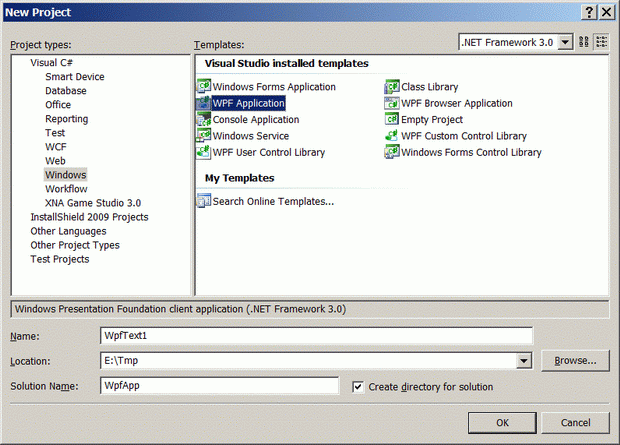The height and width of the screenshot is (445, 620).
Task: Select Office project type
Action: (58, 105)
